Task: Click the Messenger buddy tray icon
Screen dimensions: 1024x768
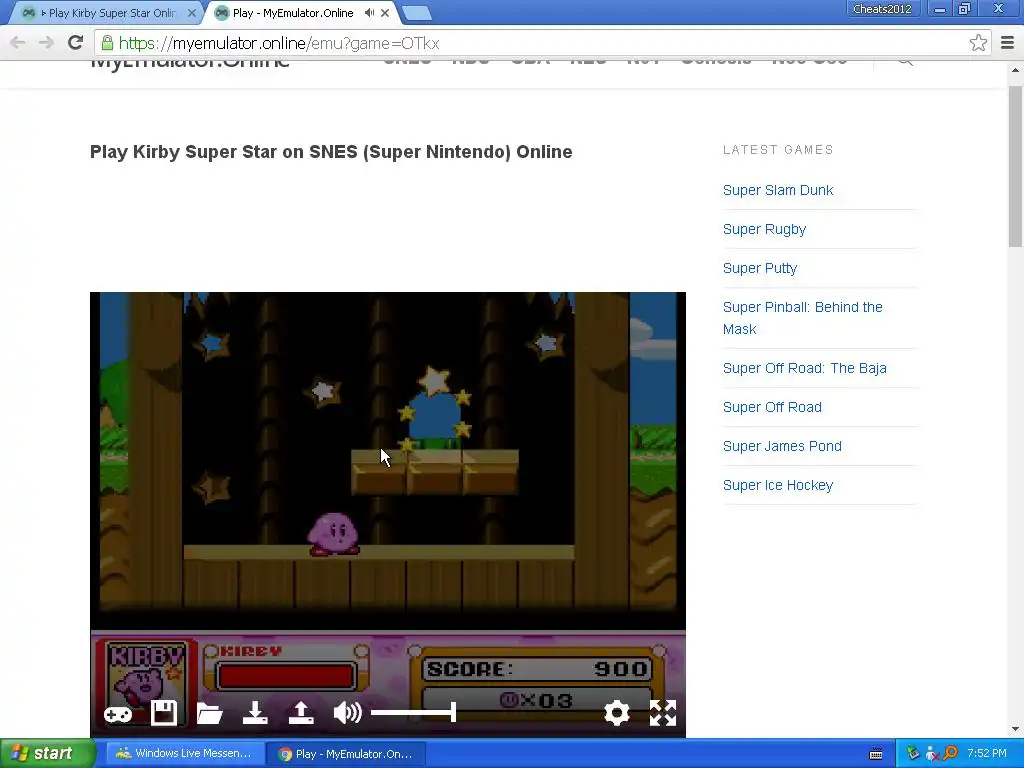Action: click(x=932, y=754)
